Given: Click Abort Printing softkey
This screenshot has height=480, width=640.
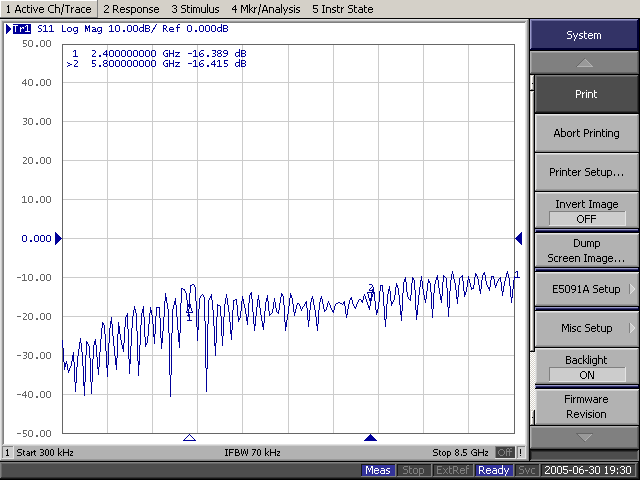Looking at the screenshot, I should click(586, 133).
